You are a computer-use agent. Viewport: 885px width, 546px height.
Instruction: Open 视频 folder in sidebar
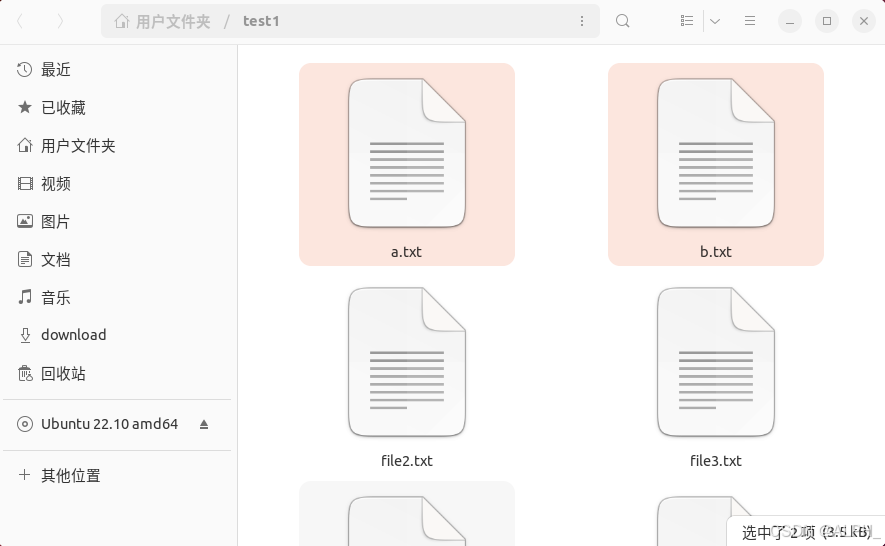pyautogui.click(x=120, y=184)
